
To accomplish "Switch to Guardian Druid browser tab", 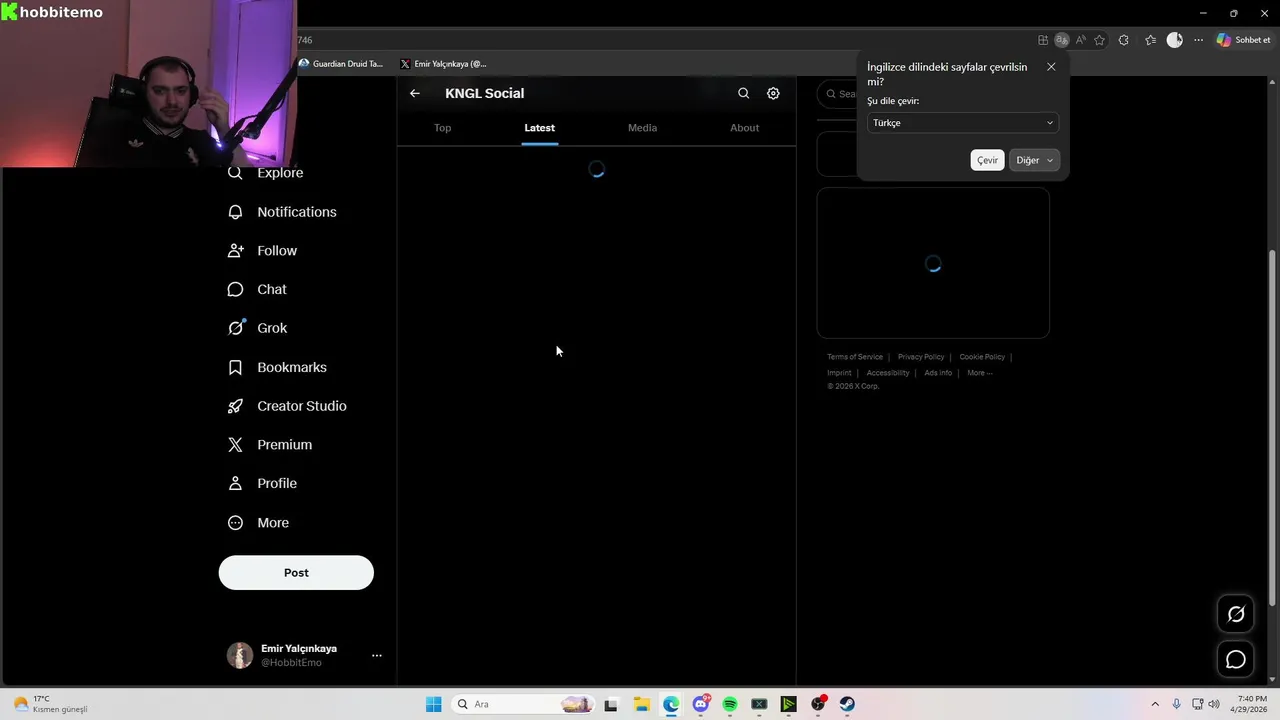I will [x=341, y=64].
